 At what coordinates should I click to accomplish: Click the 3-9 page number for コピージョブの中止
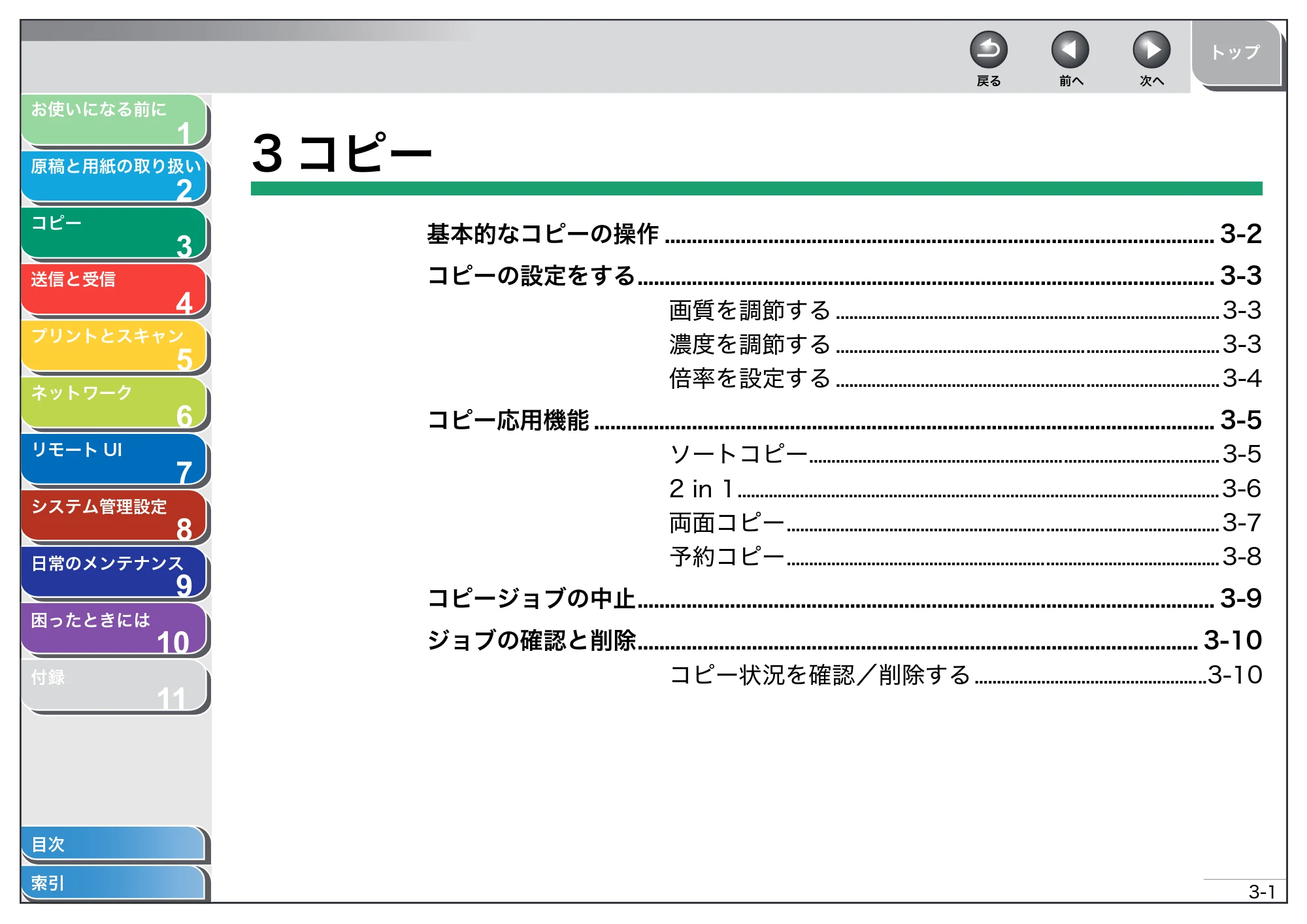pos(1241,599)
